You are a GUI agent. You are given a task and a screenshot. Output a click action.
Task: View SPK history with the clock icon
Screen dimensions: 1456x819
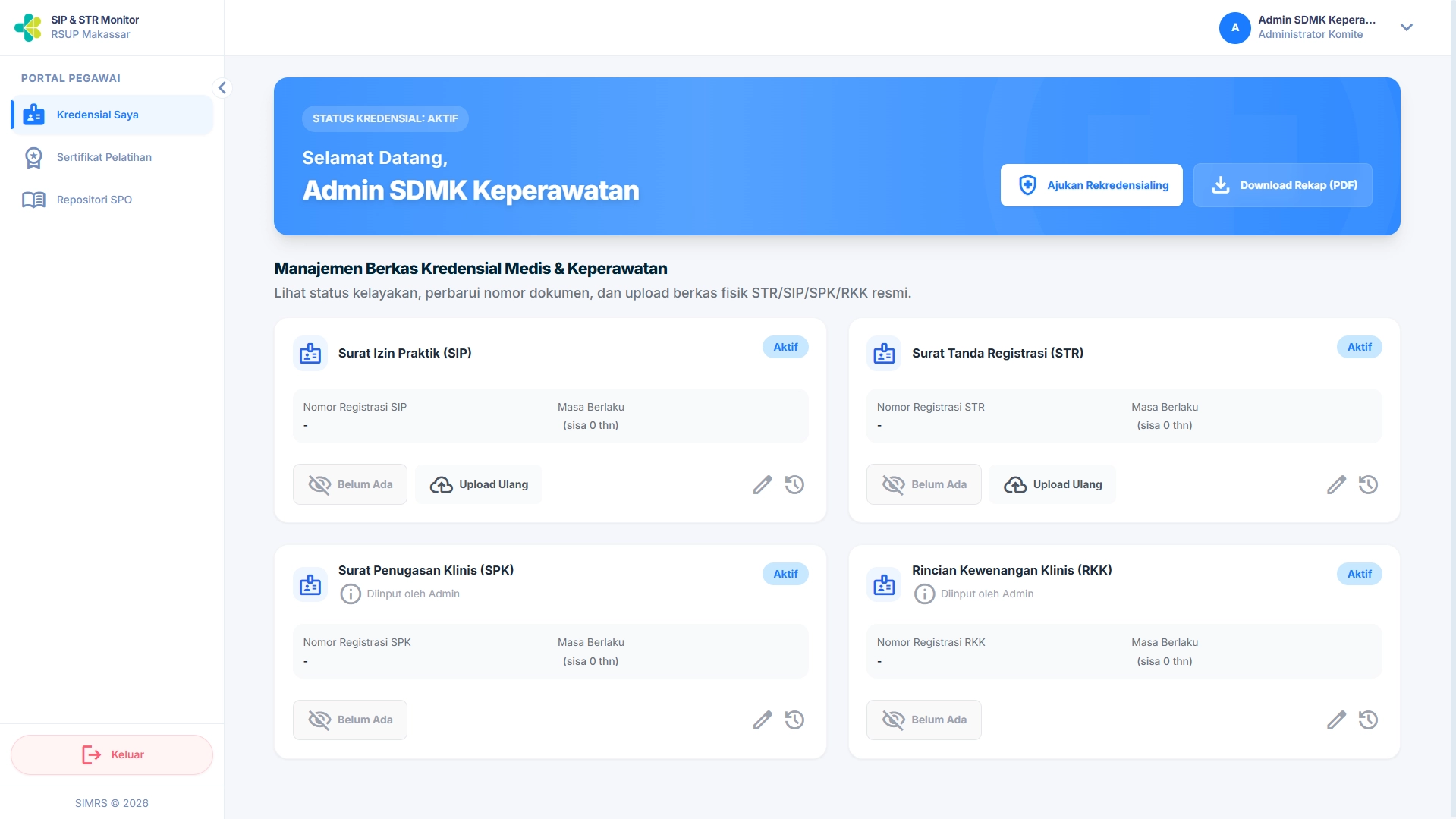794,720
